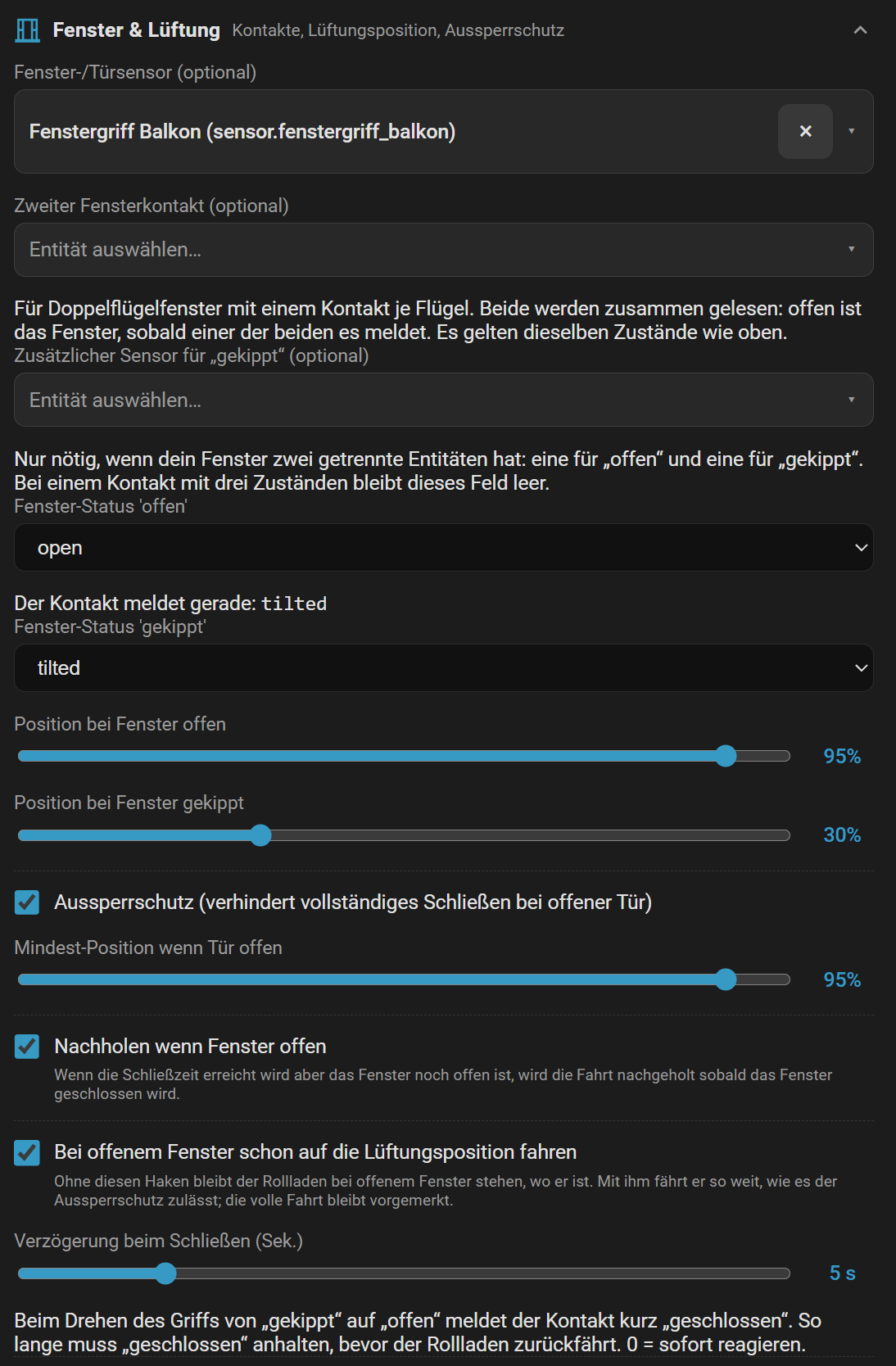Image resolution: width=896 pixels, height=1366 pixels.
Task: Click the Fenster & Lüftung section title
Action: [137, 30]
